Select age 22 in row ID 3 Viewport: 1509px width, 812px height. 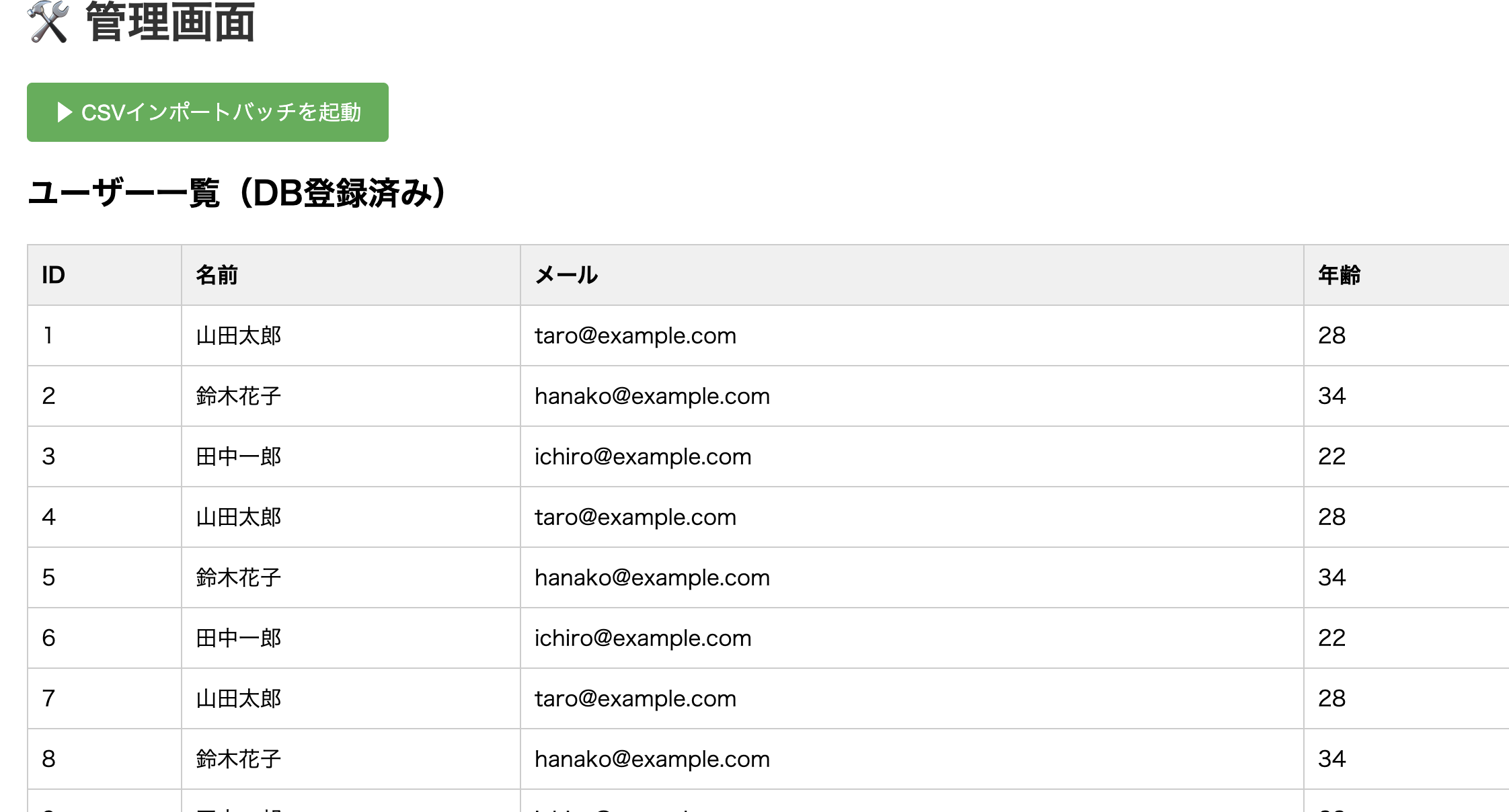click(x=1331, y=456)
